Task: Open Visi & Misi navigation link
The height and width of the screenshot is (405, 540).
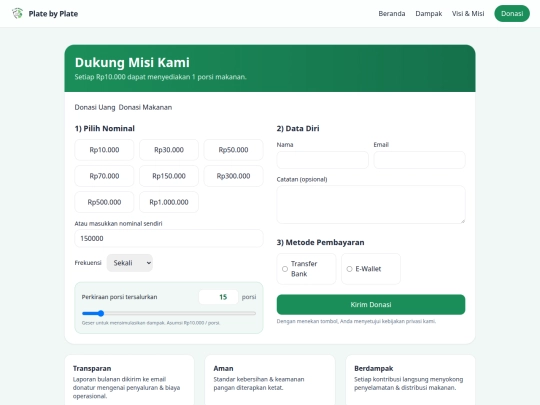Action: [468, 13]
